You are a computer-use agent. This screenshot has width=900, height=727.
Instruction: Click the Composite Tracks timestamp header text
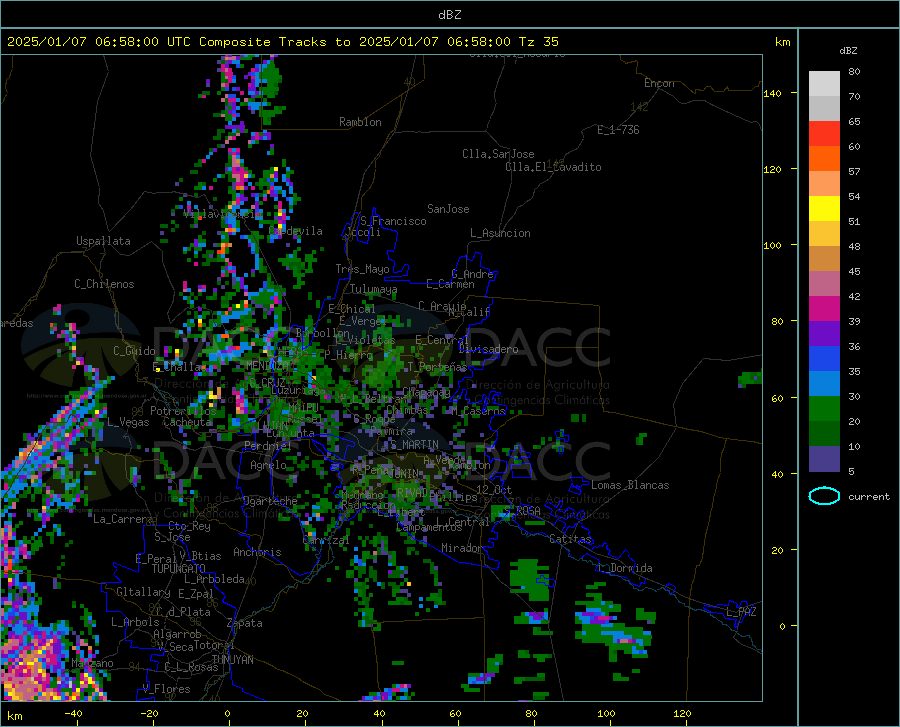pyautogui.click(x=282, y=42)
